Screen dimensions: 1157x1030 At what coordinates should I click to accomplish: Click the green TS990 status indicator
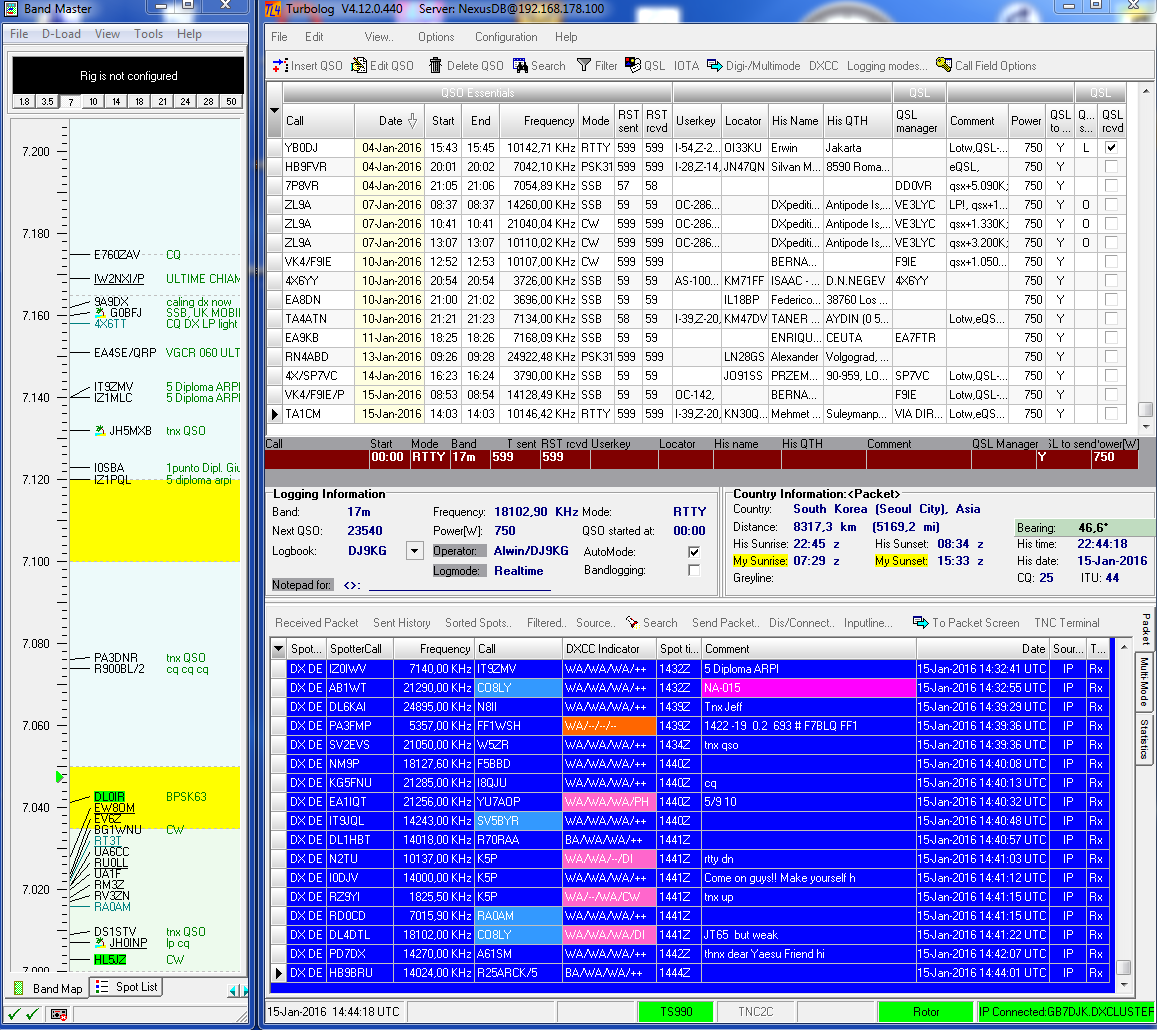pyautogui.click(x=676, y=1012)
